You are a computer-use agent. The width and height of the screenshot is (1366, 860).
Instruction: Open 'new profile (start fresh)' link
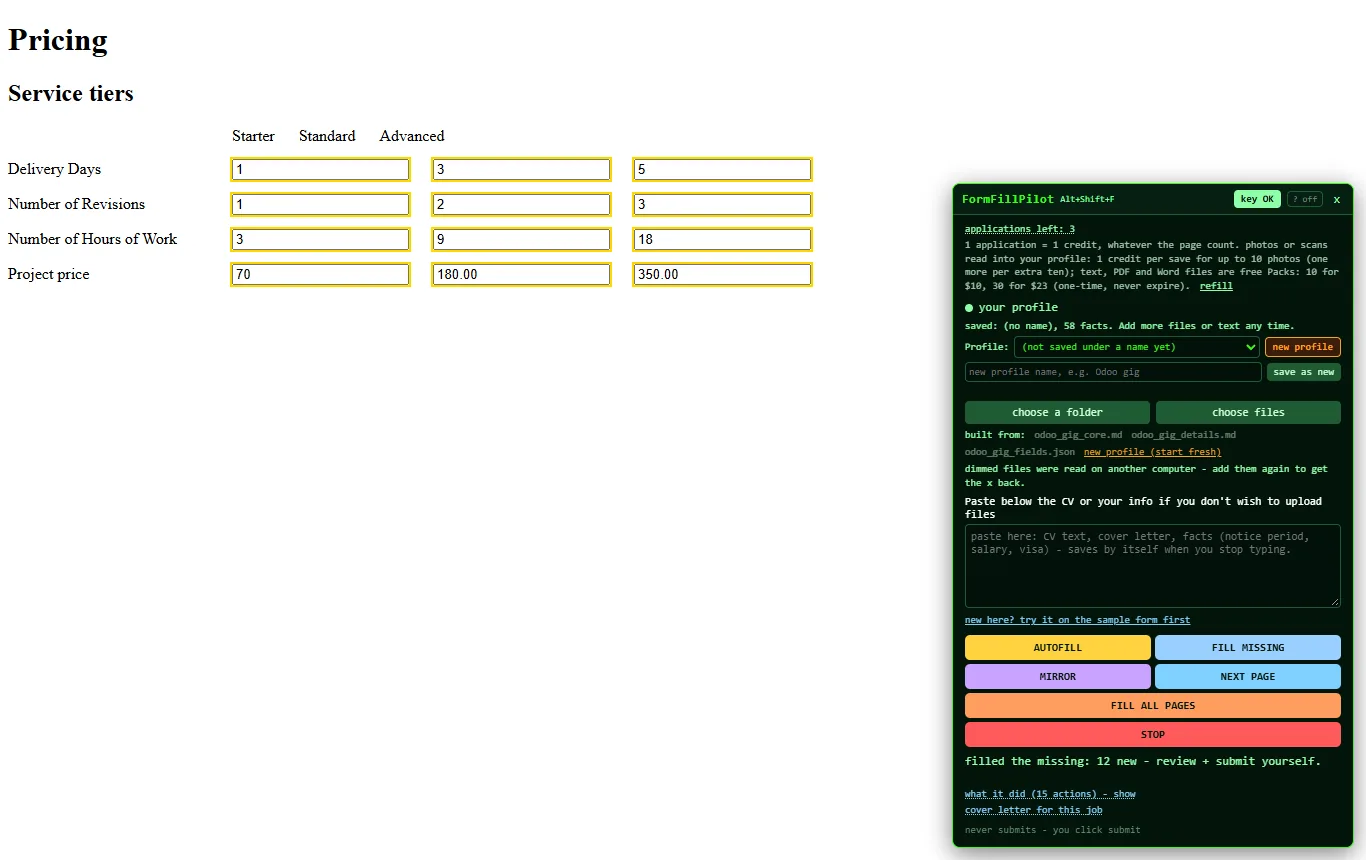[1152, 452]
